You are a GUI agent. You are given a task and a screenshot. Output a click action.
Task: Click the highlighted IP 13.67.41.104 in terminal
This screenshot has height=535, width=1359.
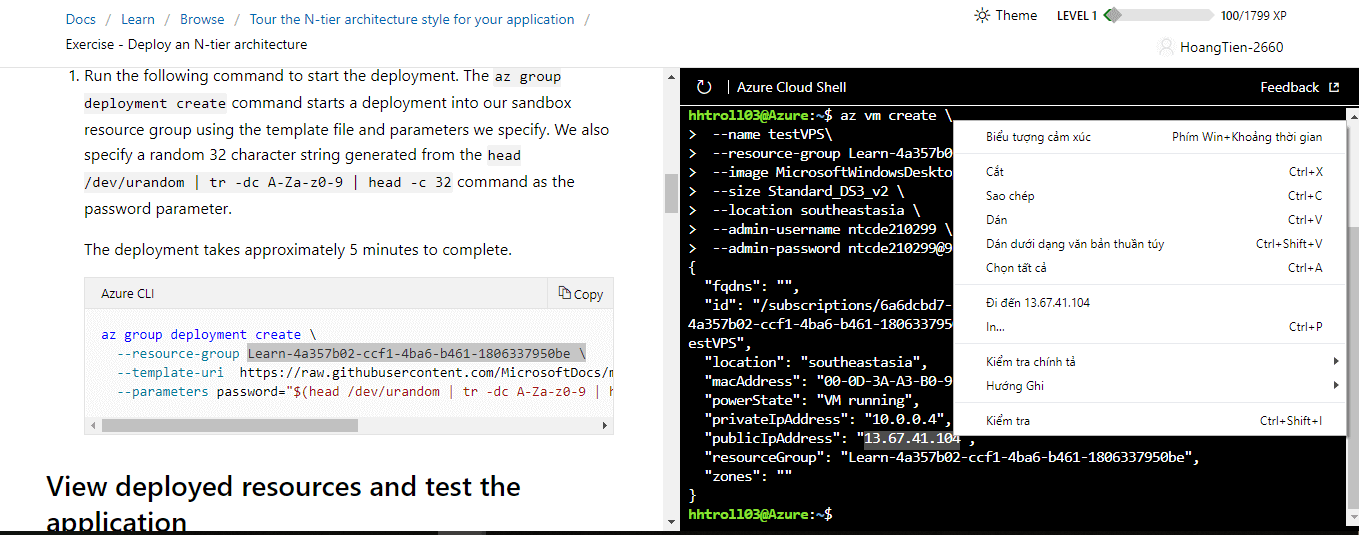click(912, 439)
